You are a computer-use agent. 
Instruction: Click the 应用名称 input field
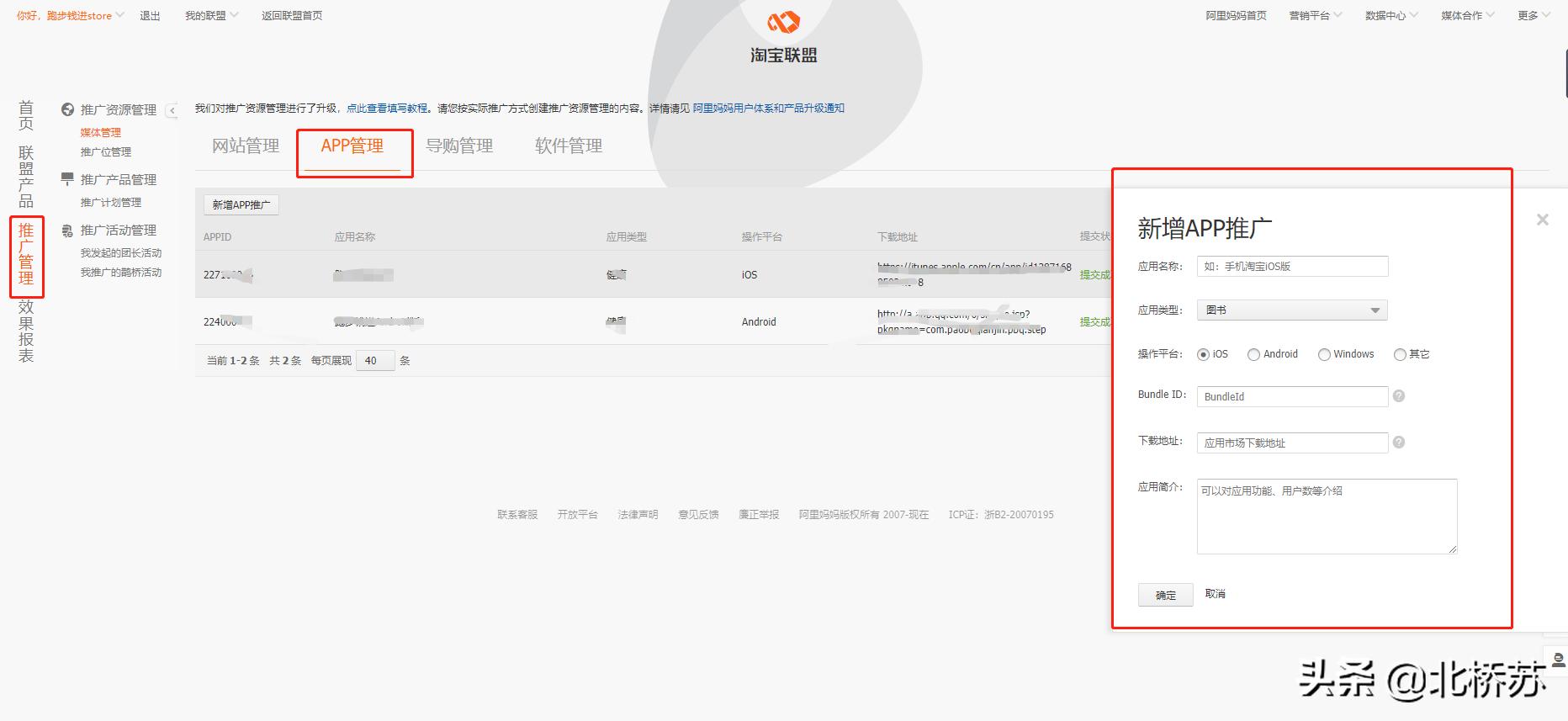(x=1292, y=267)
